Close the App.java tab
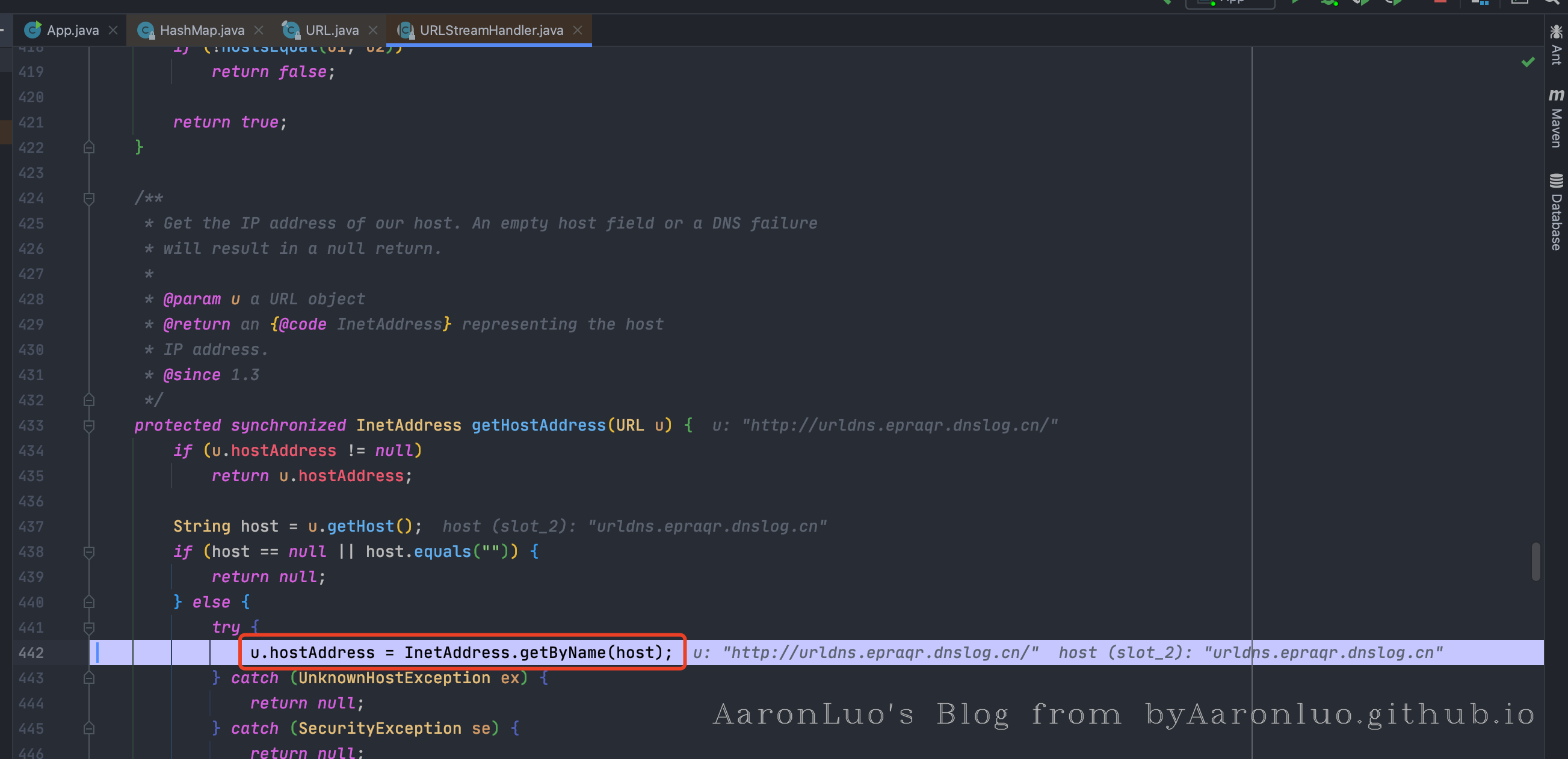 tap(113, 30)
